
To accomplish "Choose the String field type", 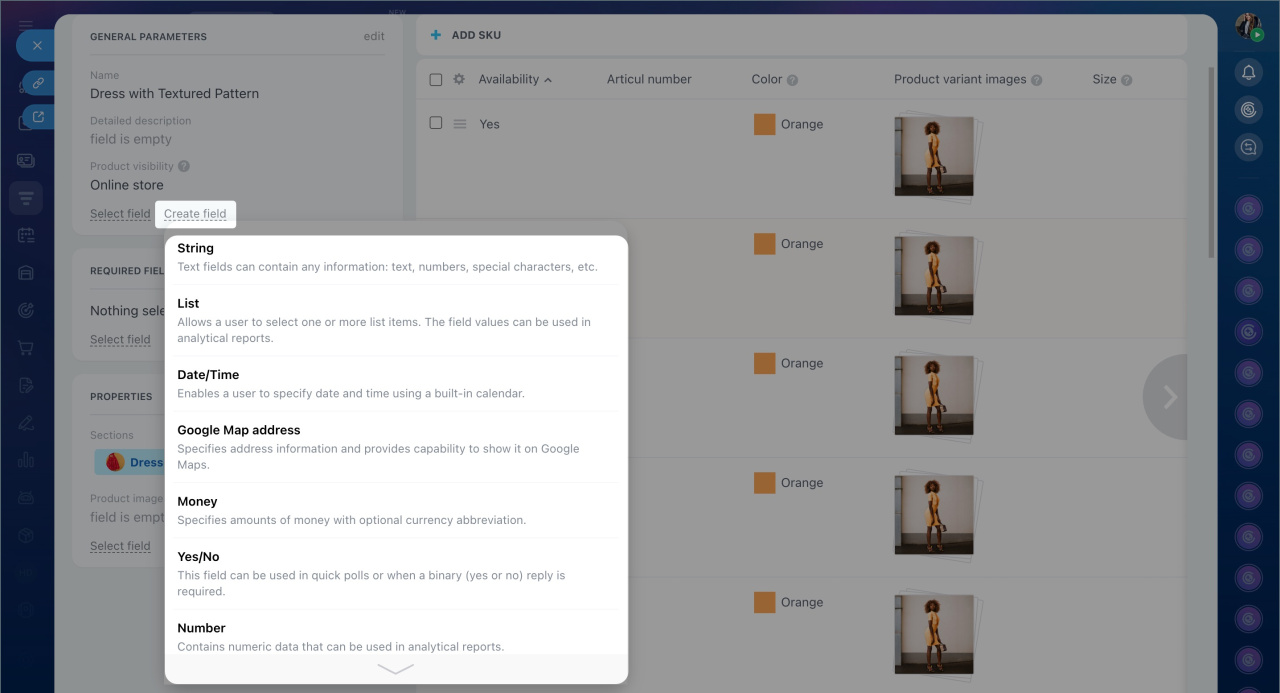I will 196,248.
